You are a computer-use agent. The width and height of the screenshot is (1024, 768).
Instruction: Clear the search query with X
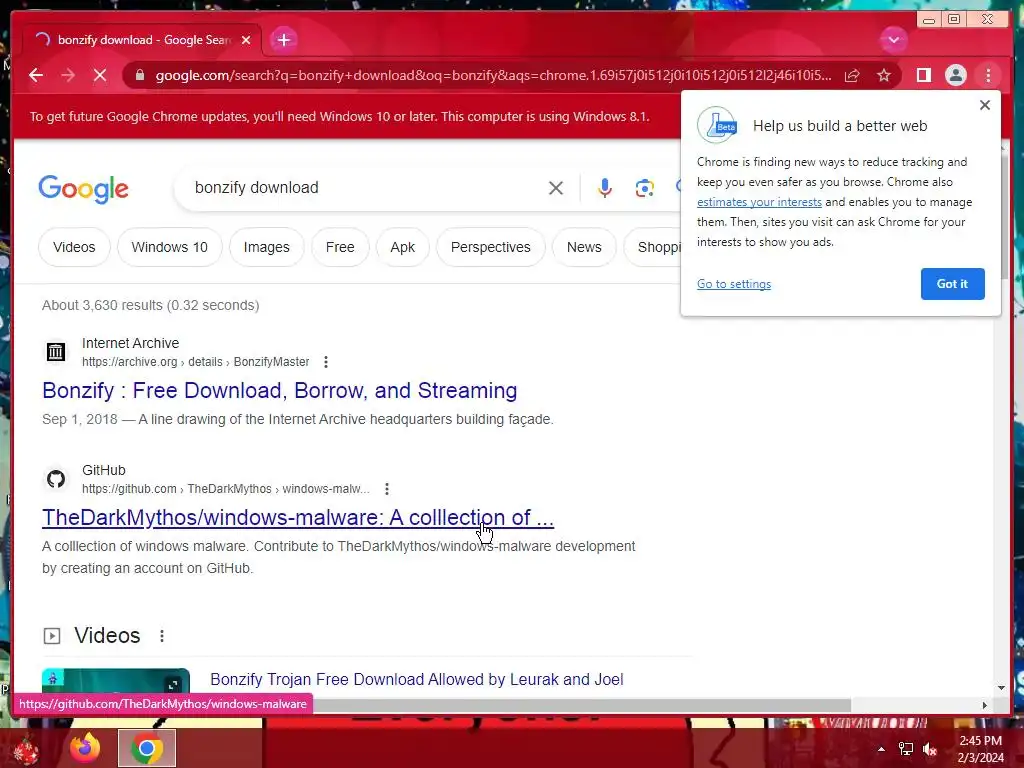click(556, 188)
